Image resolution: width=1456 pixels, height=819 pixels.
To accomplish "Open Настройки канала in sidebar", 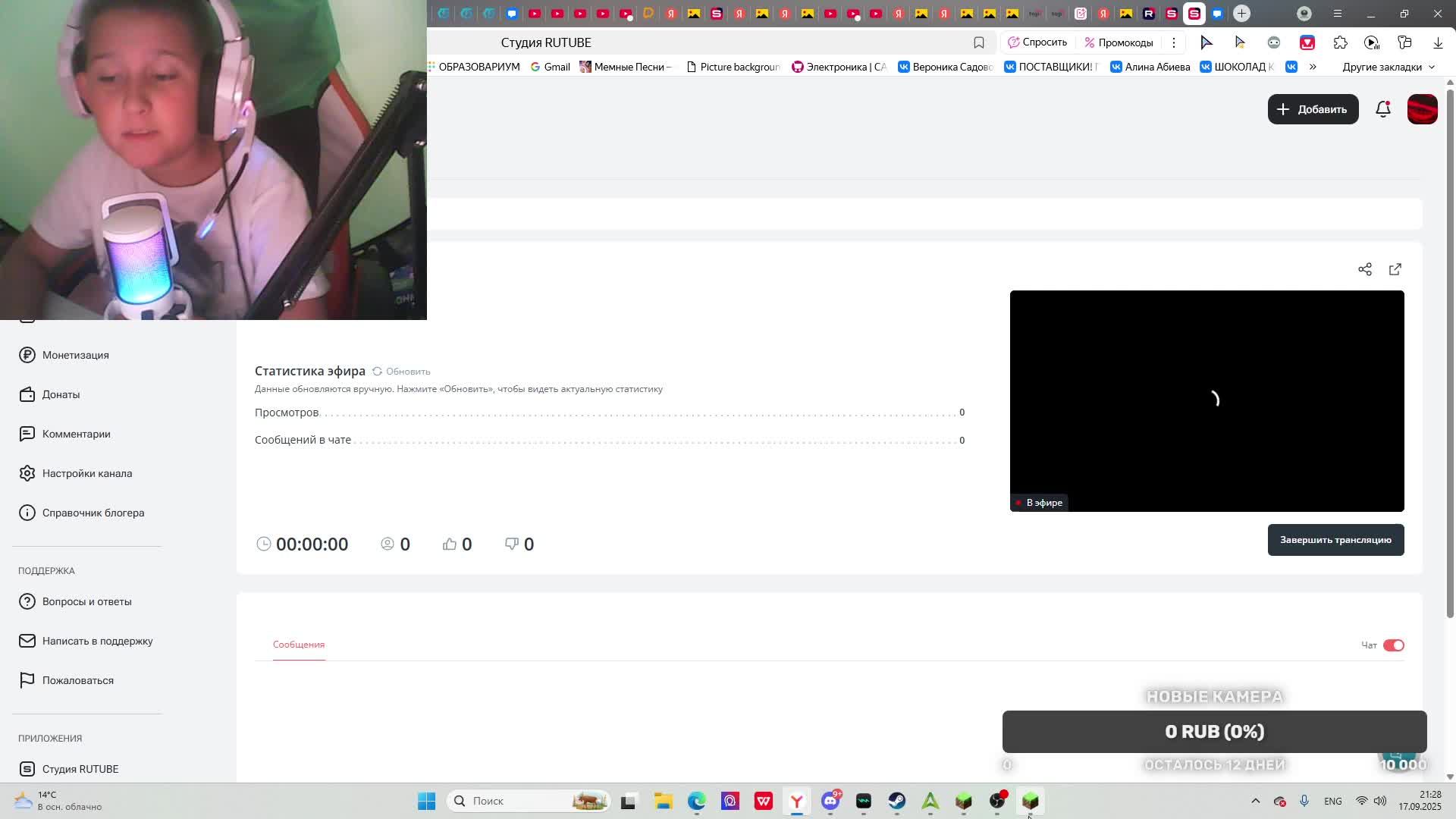I will pyautogui.click(x=86, y=473).
